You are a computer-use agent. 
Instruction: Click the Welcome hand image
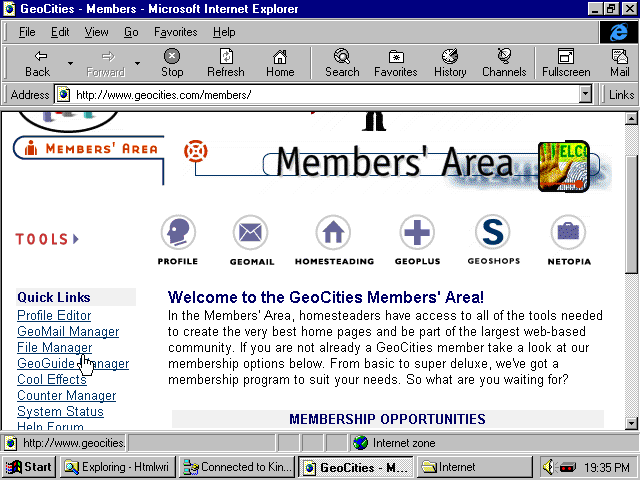pyautogui.click(x=564, y=166)
